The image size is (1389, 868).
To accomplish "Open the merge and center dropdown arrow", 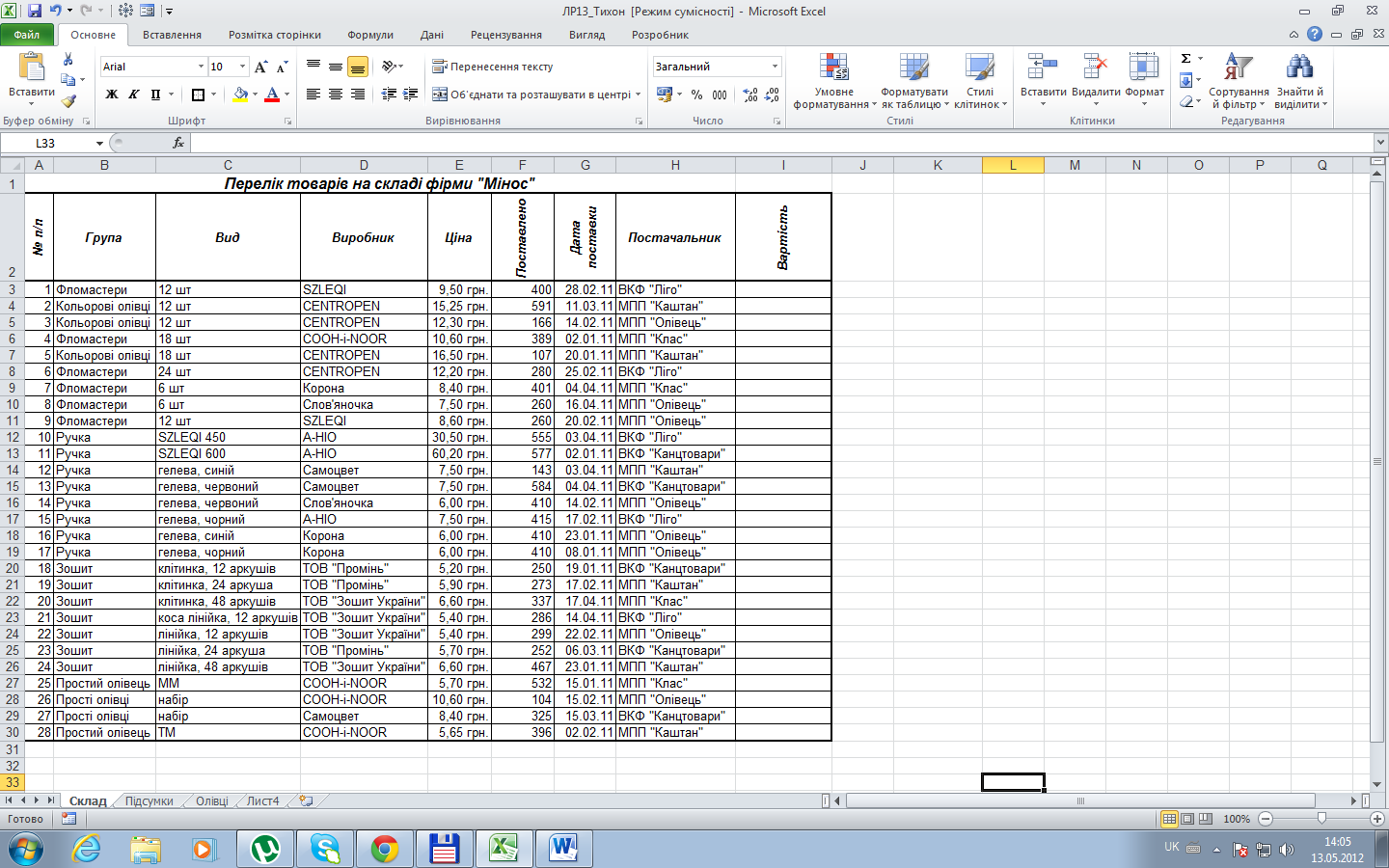I will pyautogui.click(x=639, y=95).
